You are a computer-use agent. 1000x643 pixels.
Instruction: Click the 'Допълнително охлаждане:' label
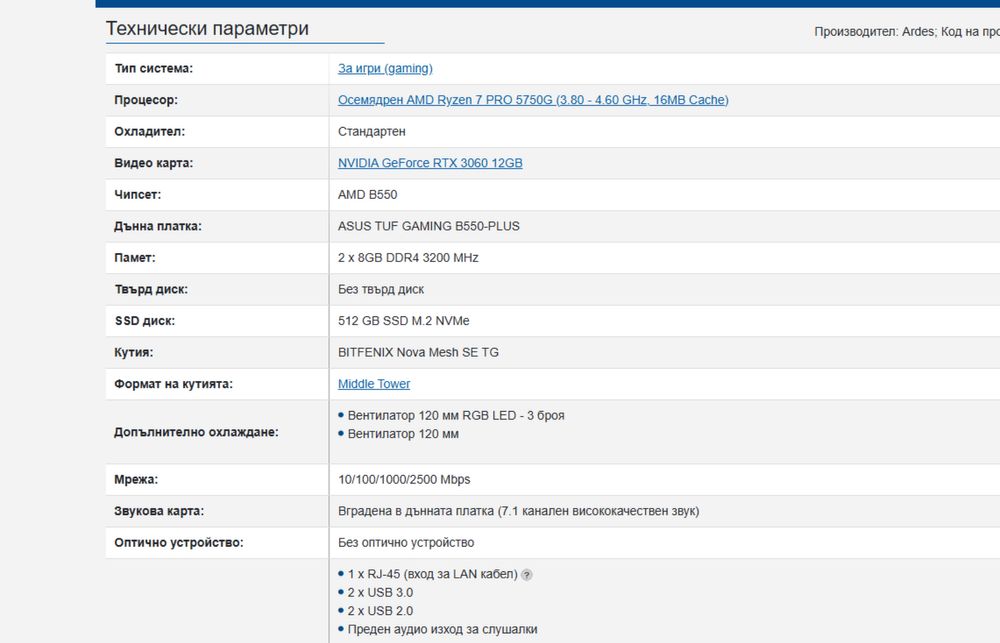tap(196, 432)
